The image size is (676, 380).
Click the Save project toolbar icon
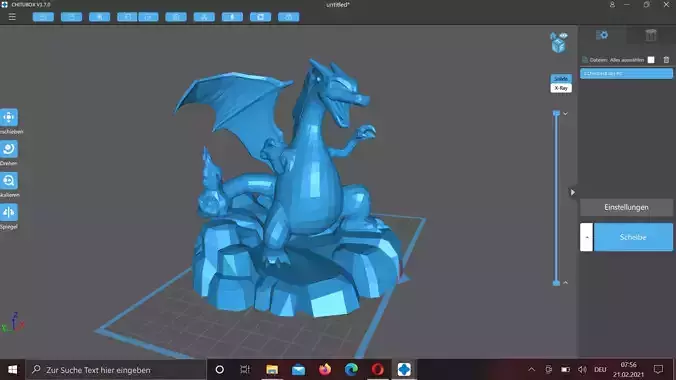(72, 17)
